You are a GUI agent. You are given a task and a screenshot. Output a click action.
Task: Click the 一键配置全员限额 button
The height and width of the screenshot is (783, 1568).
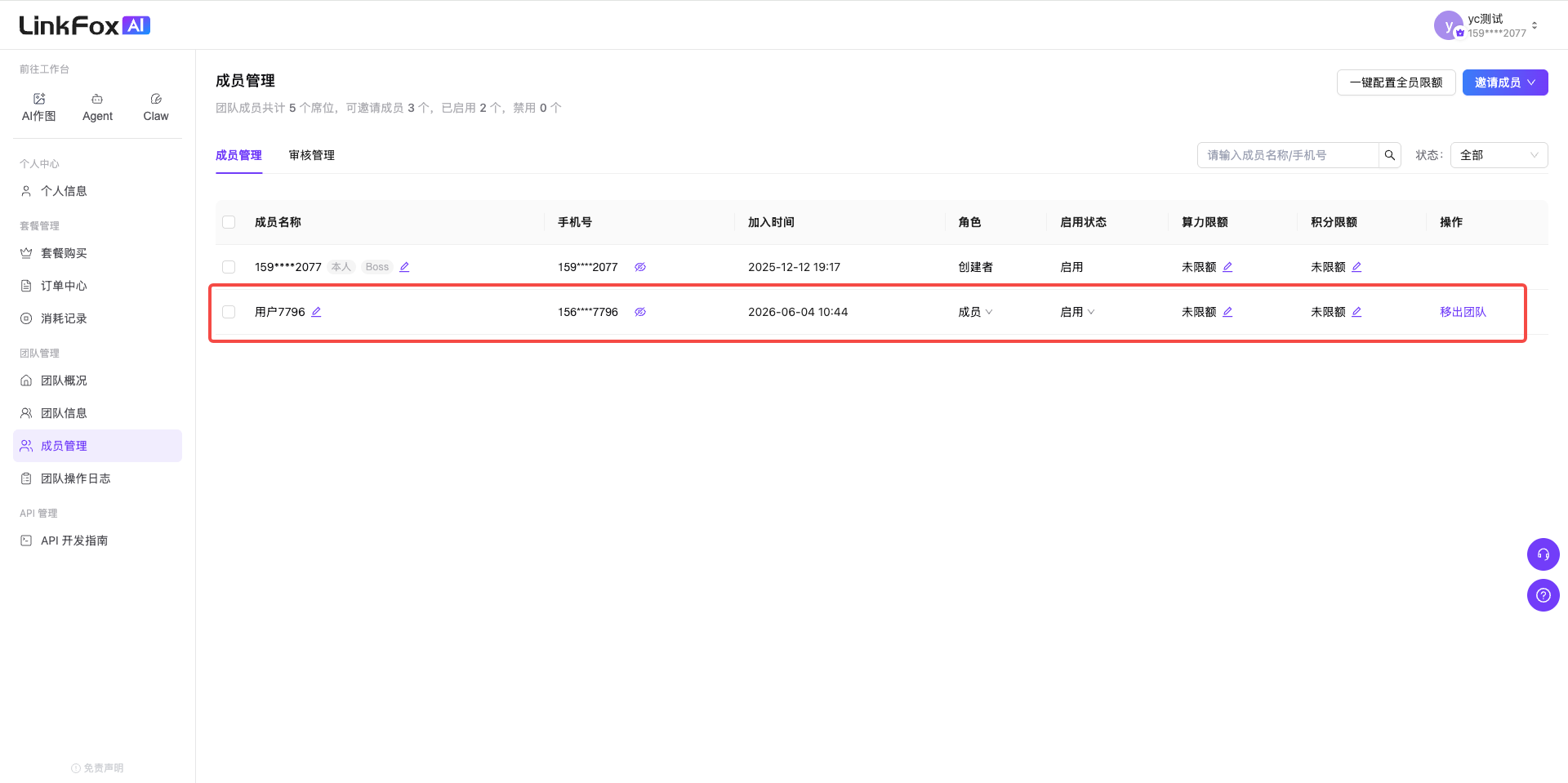tap(1396, 82)
